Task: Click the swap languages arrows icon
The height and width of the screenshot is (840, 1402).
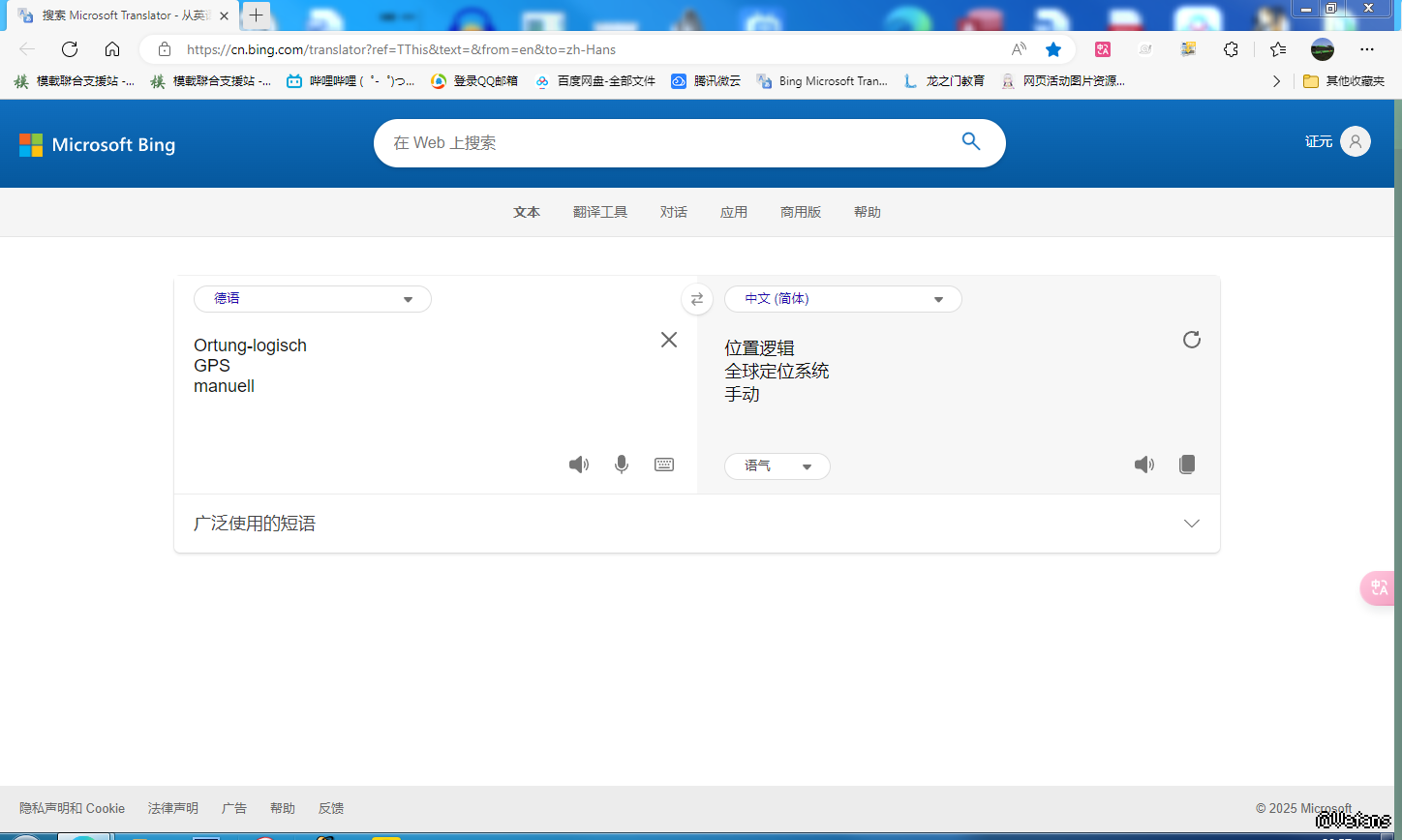Action: [697, 299]
